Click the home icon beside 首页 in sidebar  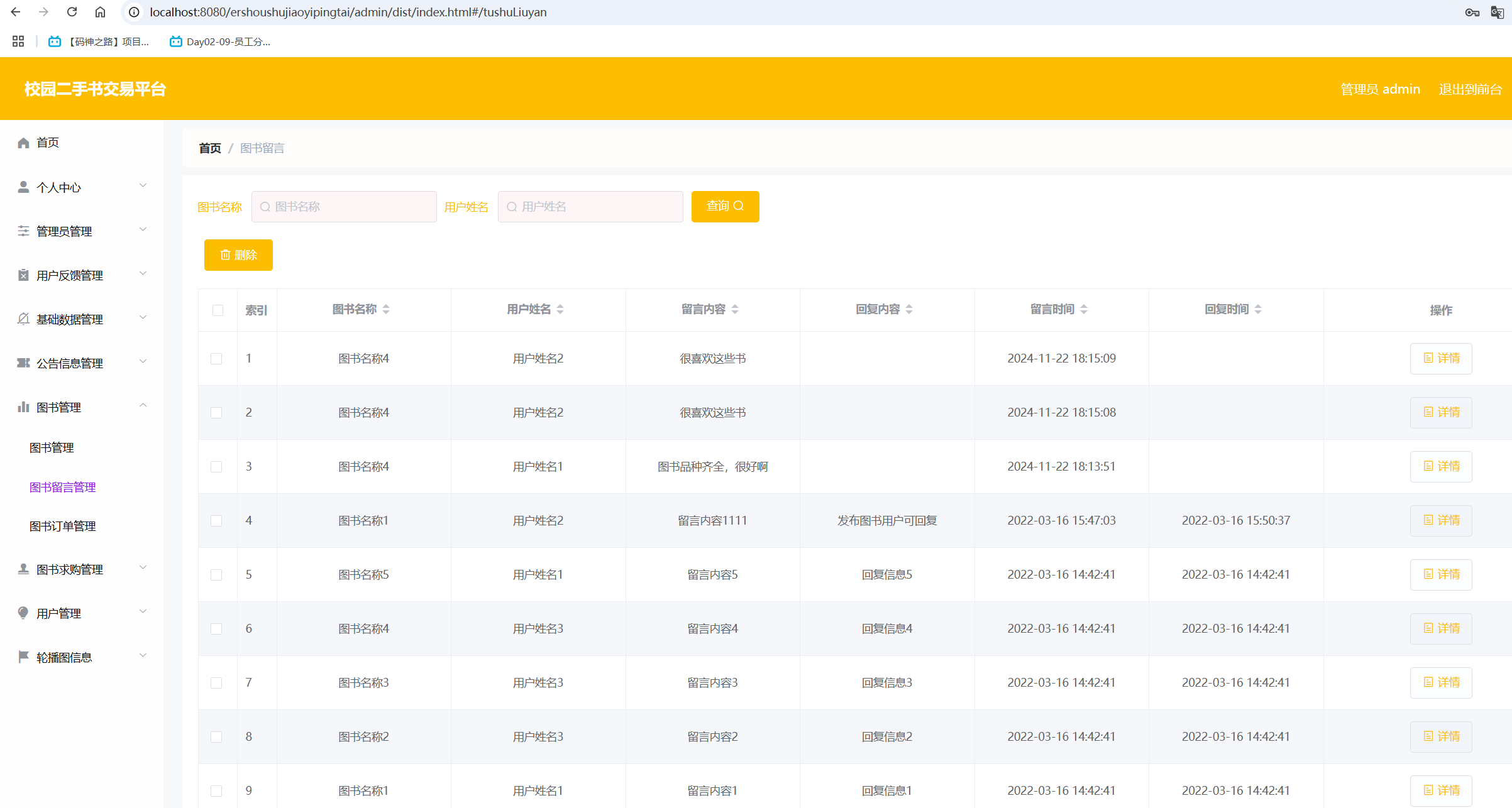point(23,143)
